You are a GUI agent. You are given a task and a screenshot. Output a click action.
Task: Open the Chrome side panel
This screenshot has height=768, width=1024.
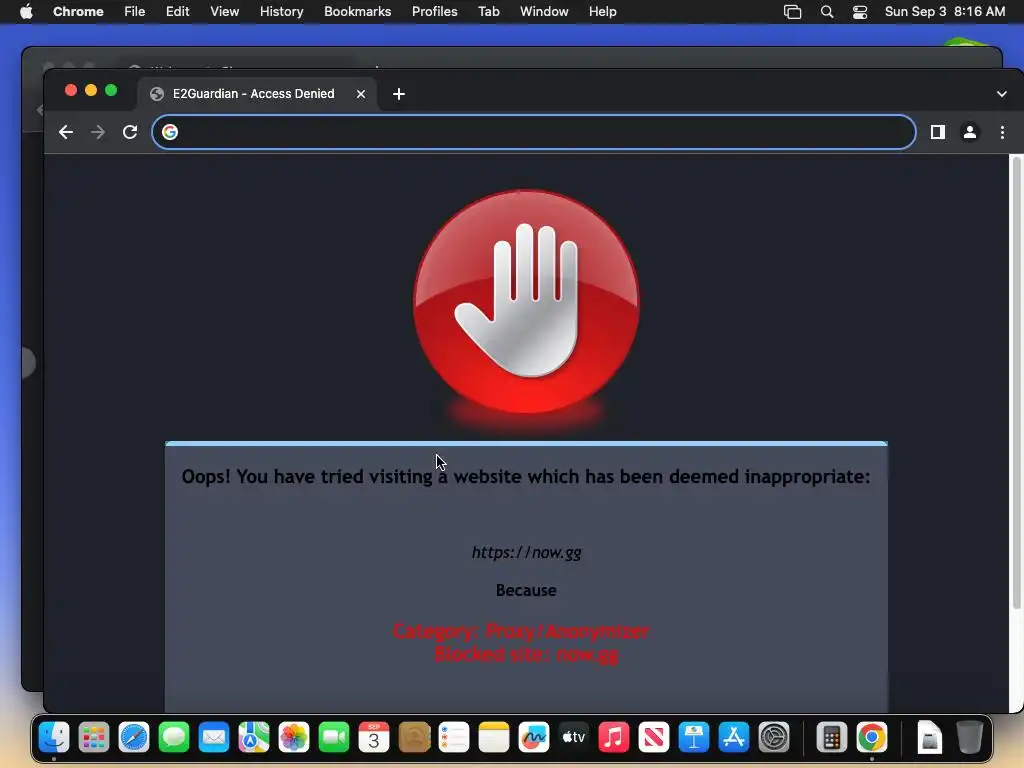(x=938, y=133)
